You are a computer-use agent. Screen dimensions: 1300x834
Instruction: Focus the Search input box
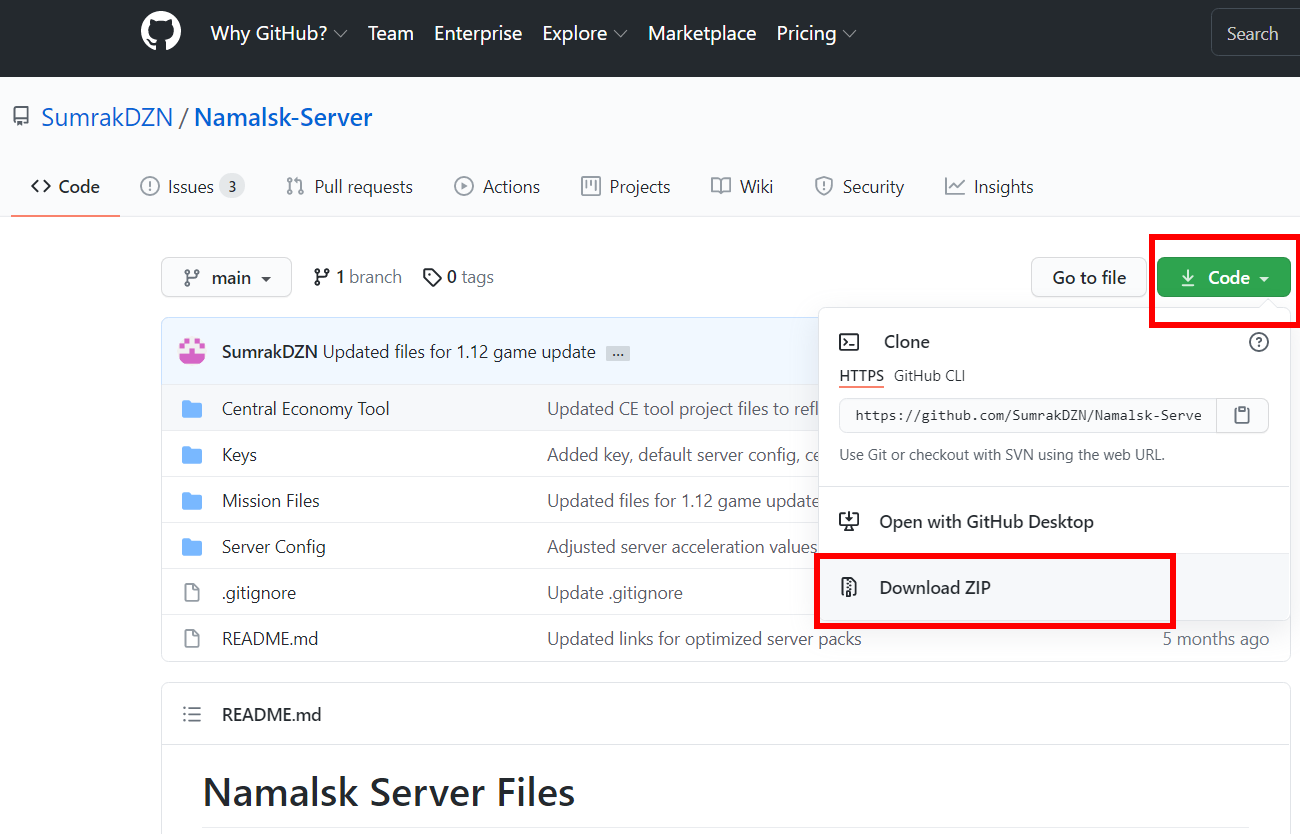click(1255, 33)
